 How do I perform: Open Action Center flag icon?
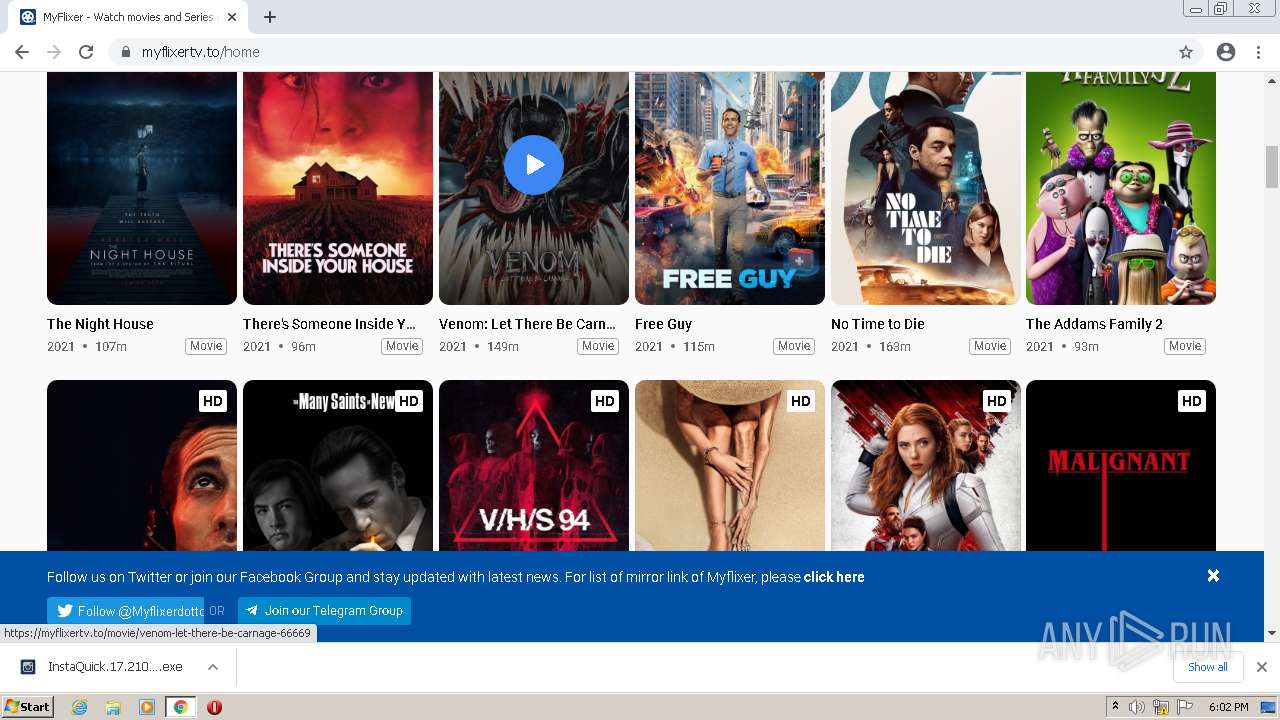pyautogui.click(x=1185, y=707)
